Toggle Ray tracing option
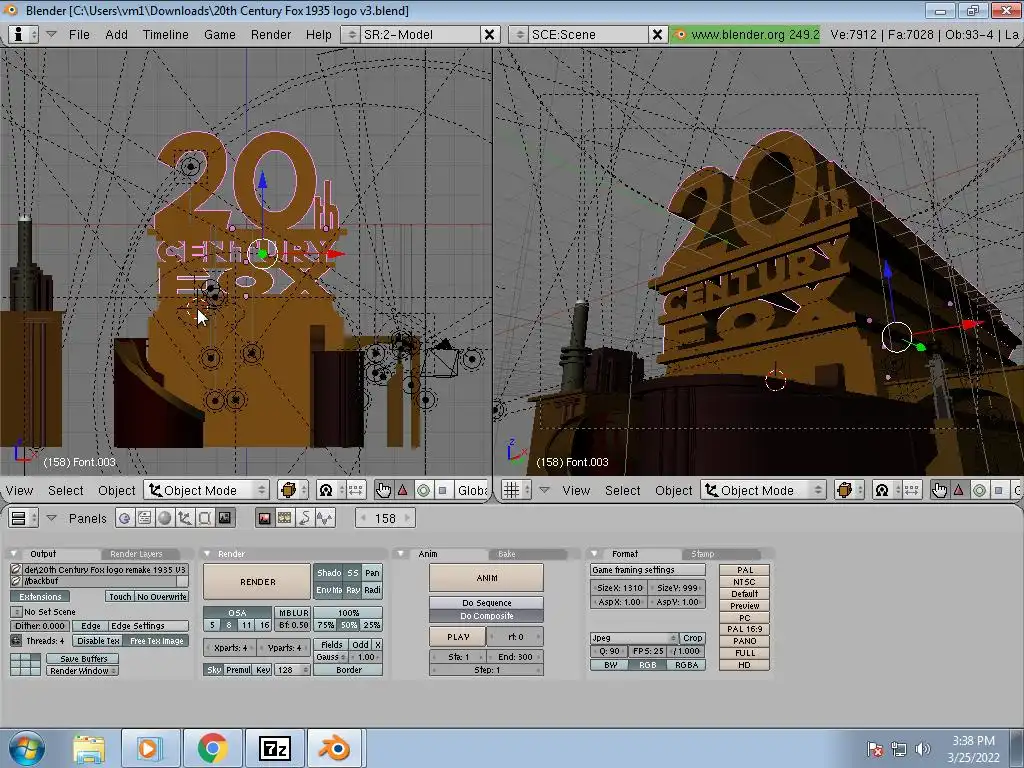Viewport: 1024px width, 768px height. (x=353, y=590)
